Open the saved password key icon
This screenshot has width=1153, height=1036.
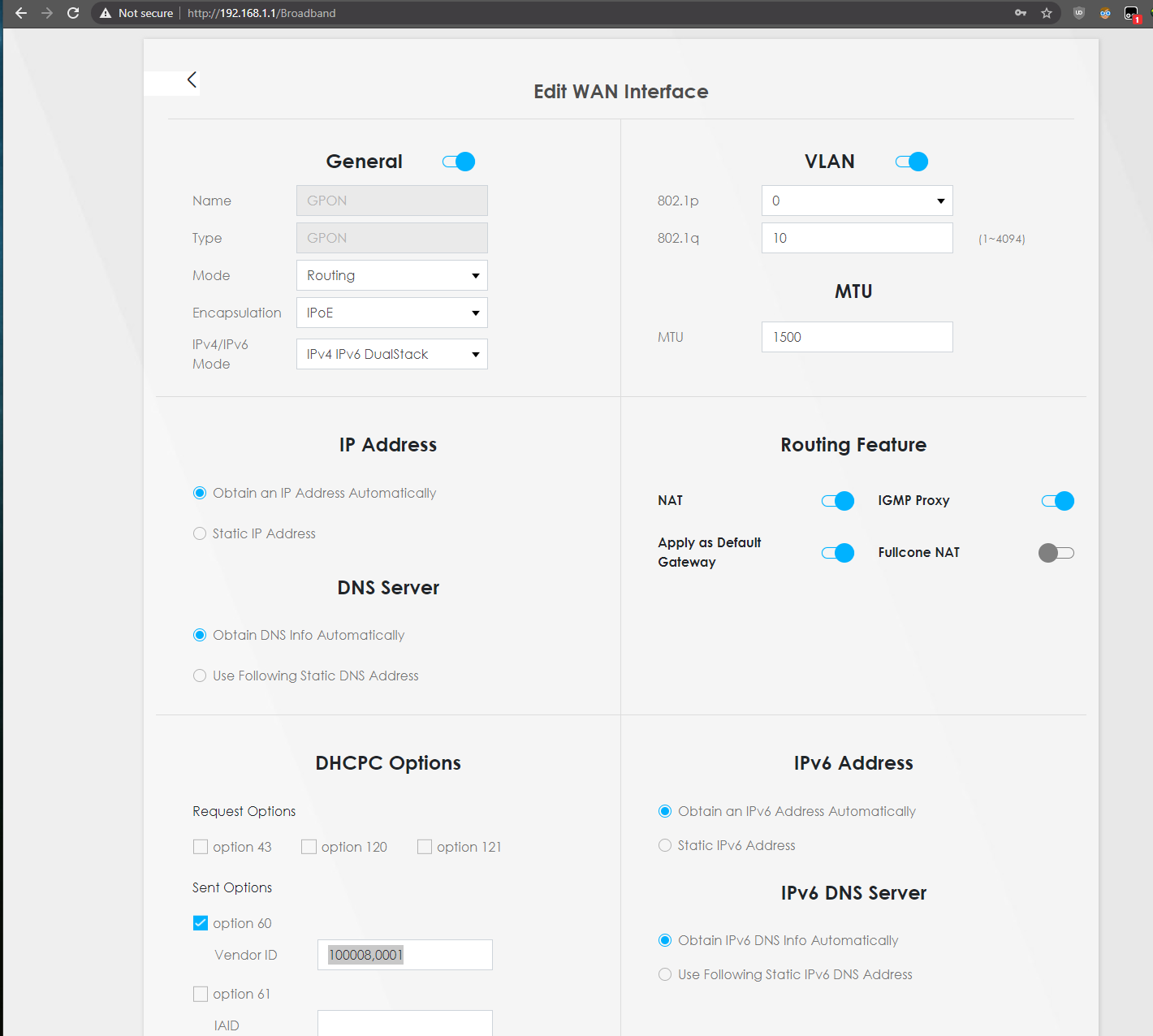pos(1021,13)
